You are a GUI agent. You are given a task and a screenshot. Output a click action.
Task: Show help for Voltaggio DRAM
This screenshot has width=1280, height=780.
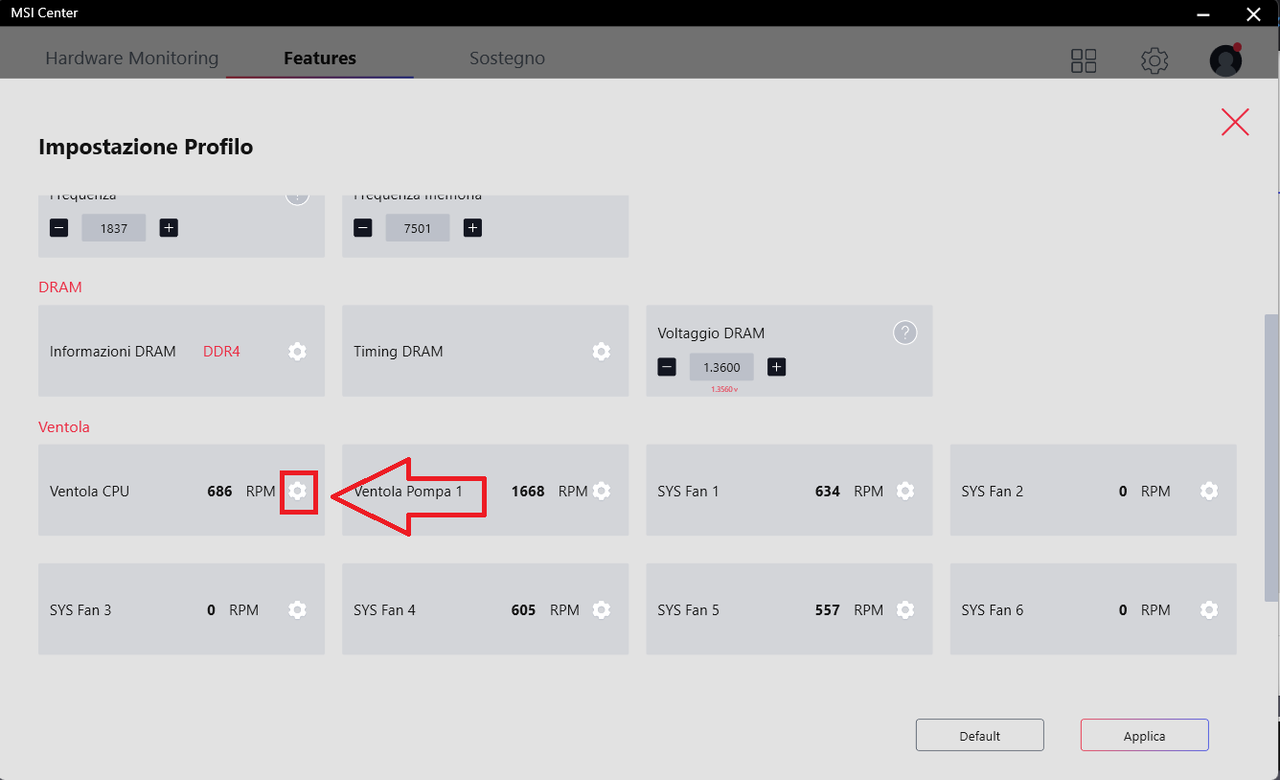pos(905,333)
